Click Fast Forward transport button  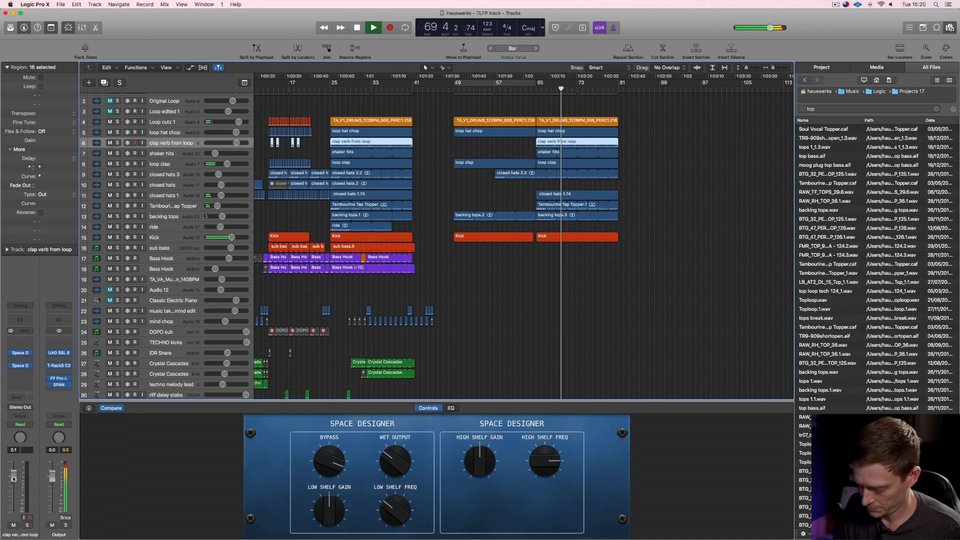(x=340, y=28)
